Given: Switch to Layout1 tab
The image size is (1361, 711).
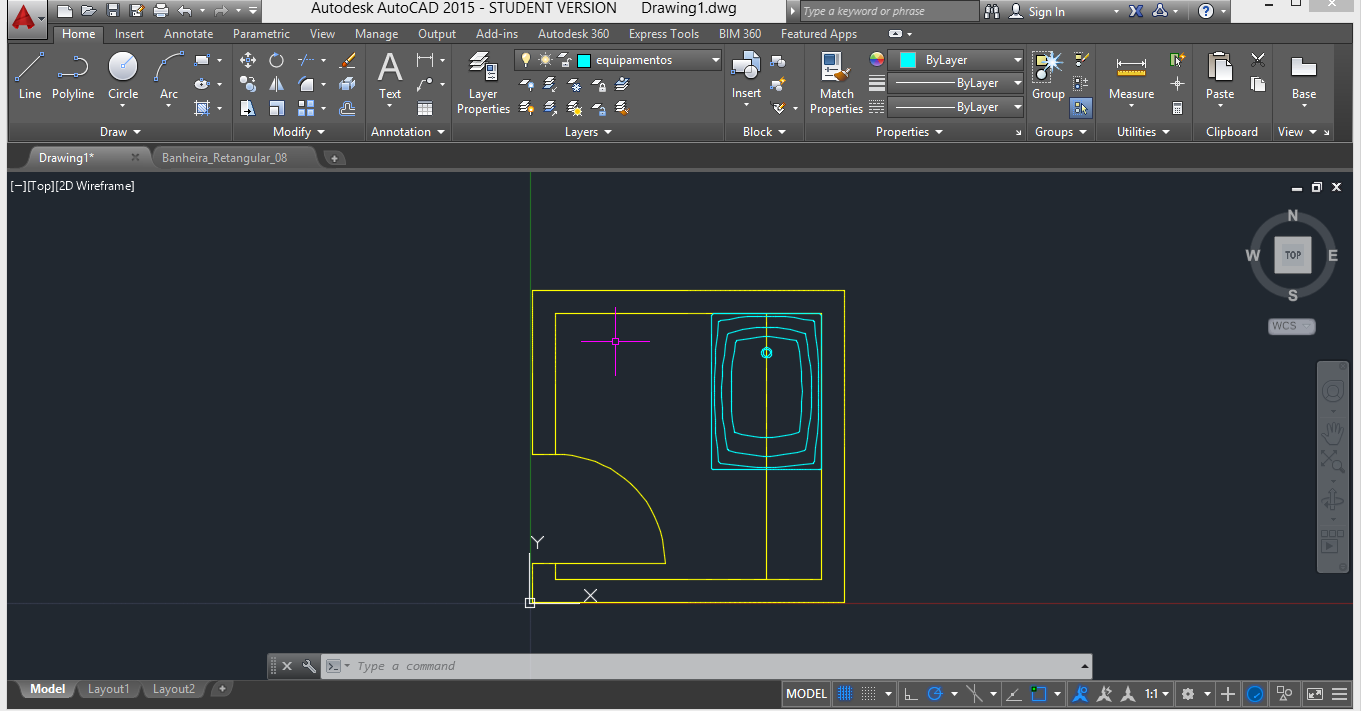Looking at the screenshot, I should point(109,689).
